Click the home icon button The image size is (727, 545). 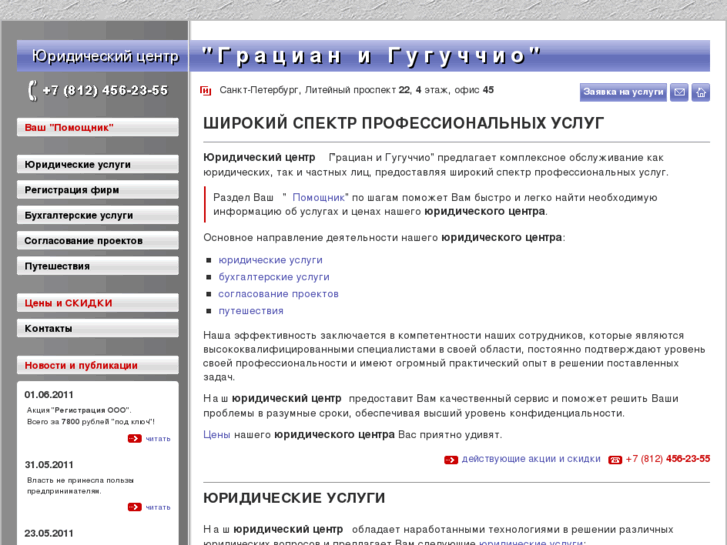click(701, 92)
